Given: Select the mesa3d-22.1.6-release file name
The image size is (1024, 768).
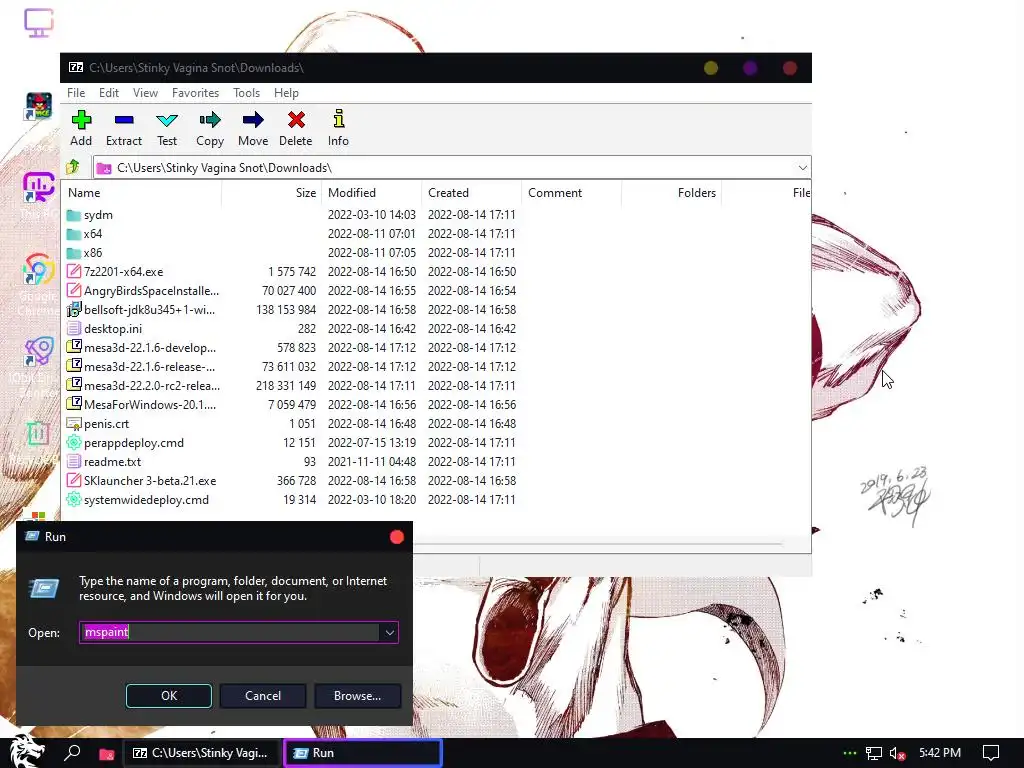Looking at the screenshot, I should 150,366.
